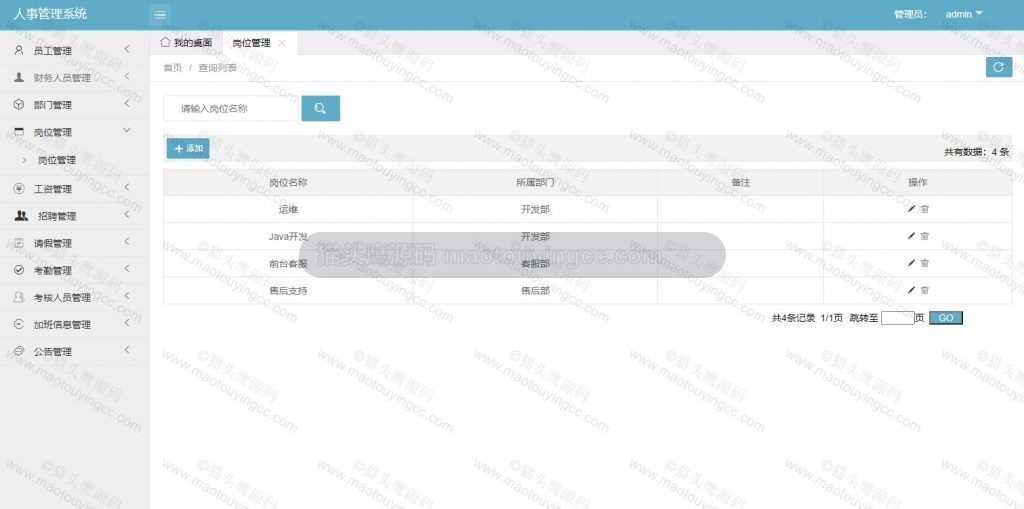The image size is (1024, 509).
Task: Select the 岗位管理 tab
Action: [x=259, y=43]
